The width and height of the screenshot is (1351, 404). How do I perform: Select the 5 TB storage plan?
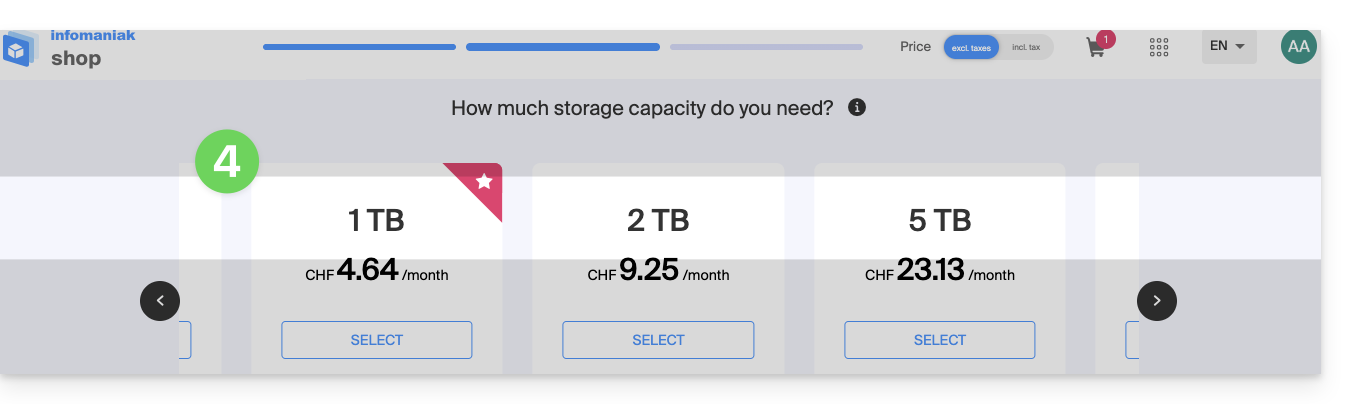939,340
